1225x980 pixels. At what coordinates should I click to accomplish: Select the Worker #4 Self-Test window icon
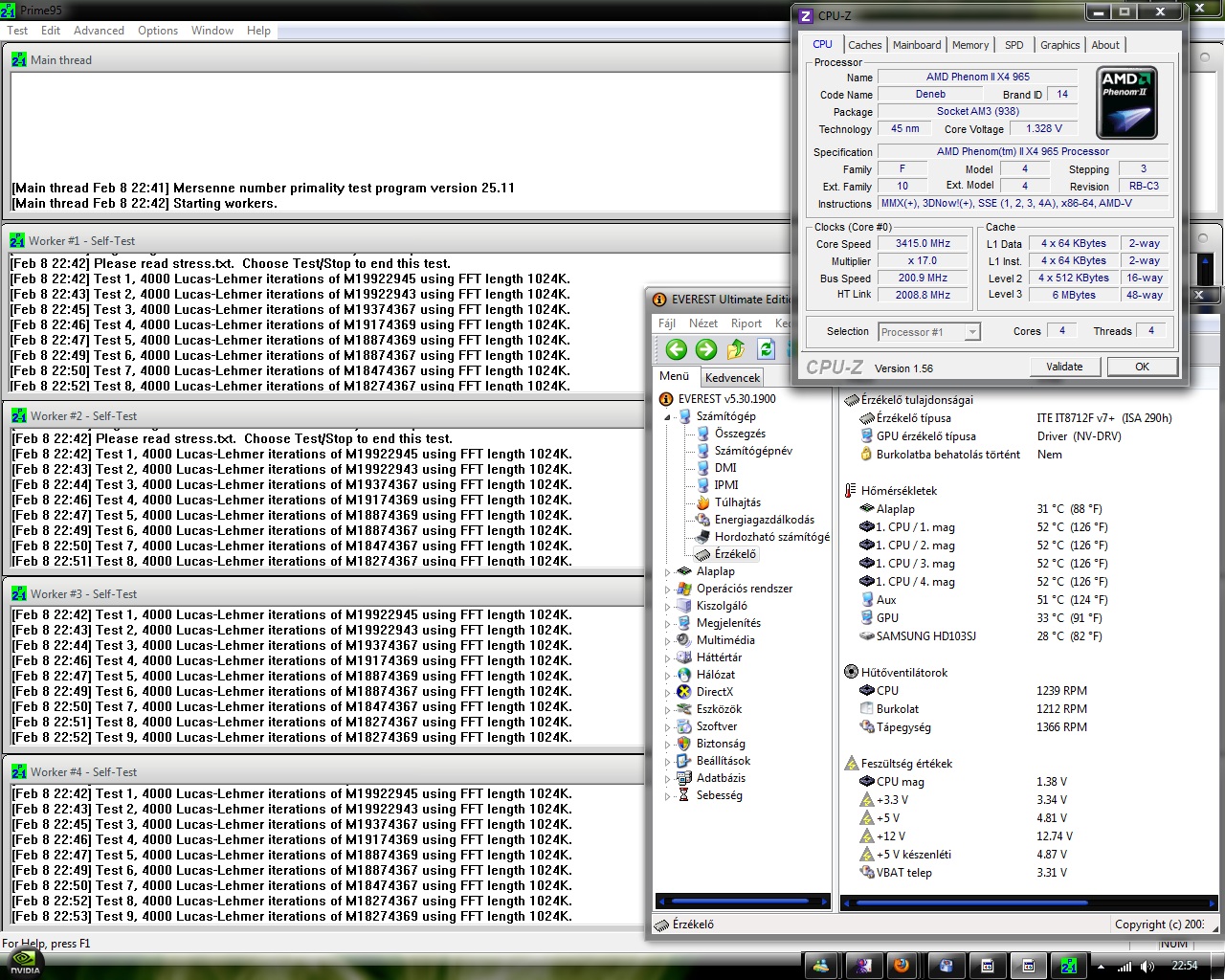pos(20,772)
